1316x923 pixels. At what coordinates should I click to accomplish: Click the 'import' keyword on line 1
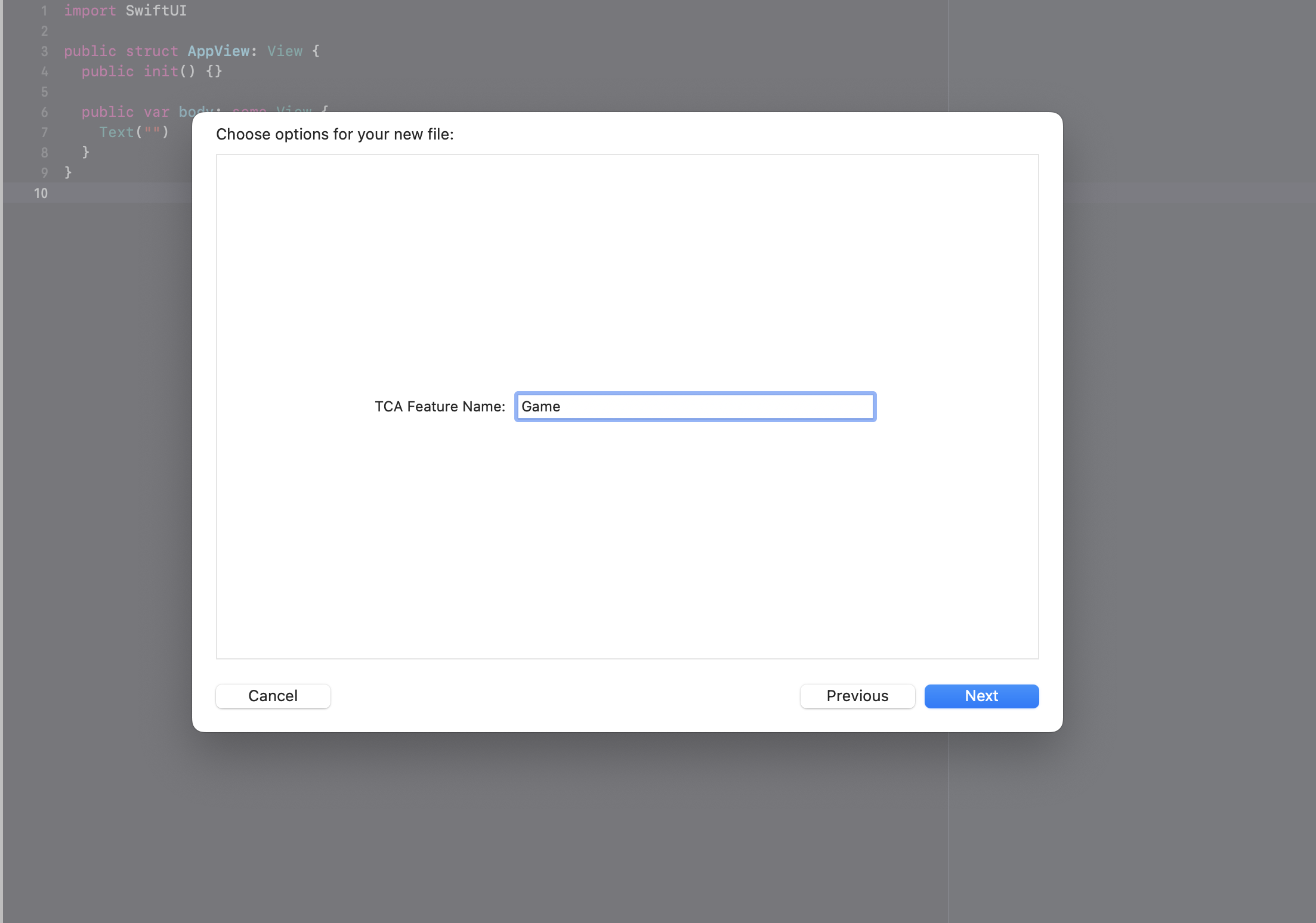click(x=89, y=11)
